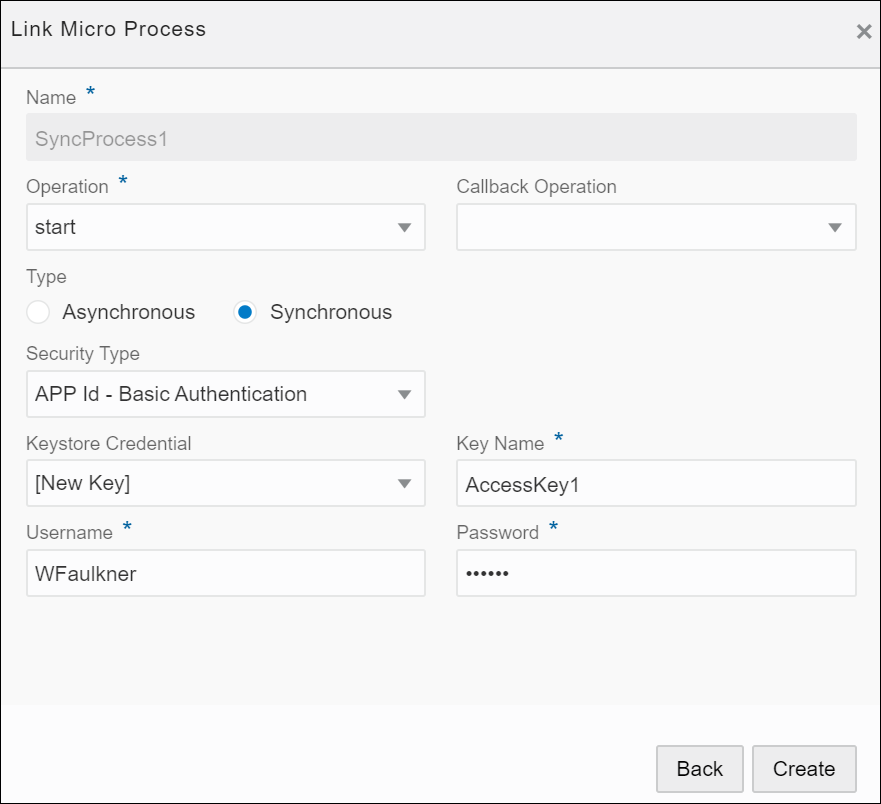The height and width of the screenshot is (804, 881).
Task: Click the Back button
Action: 699,769
